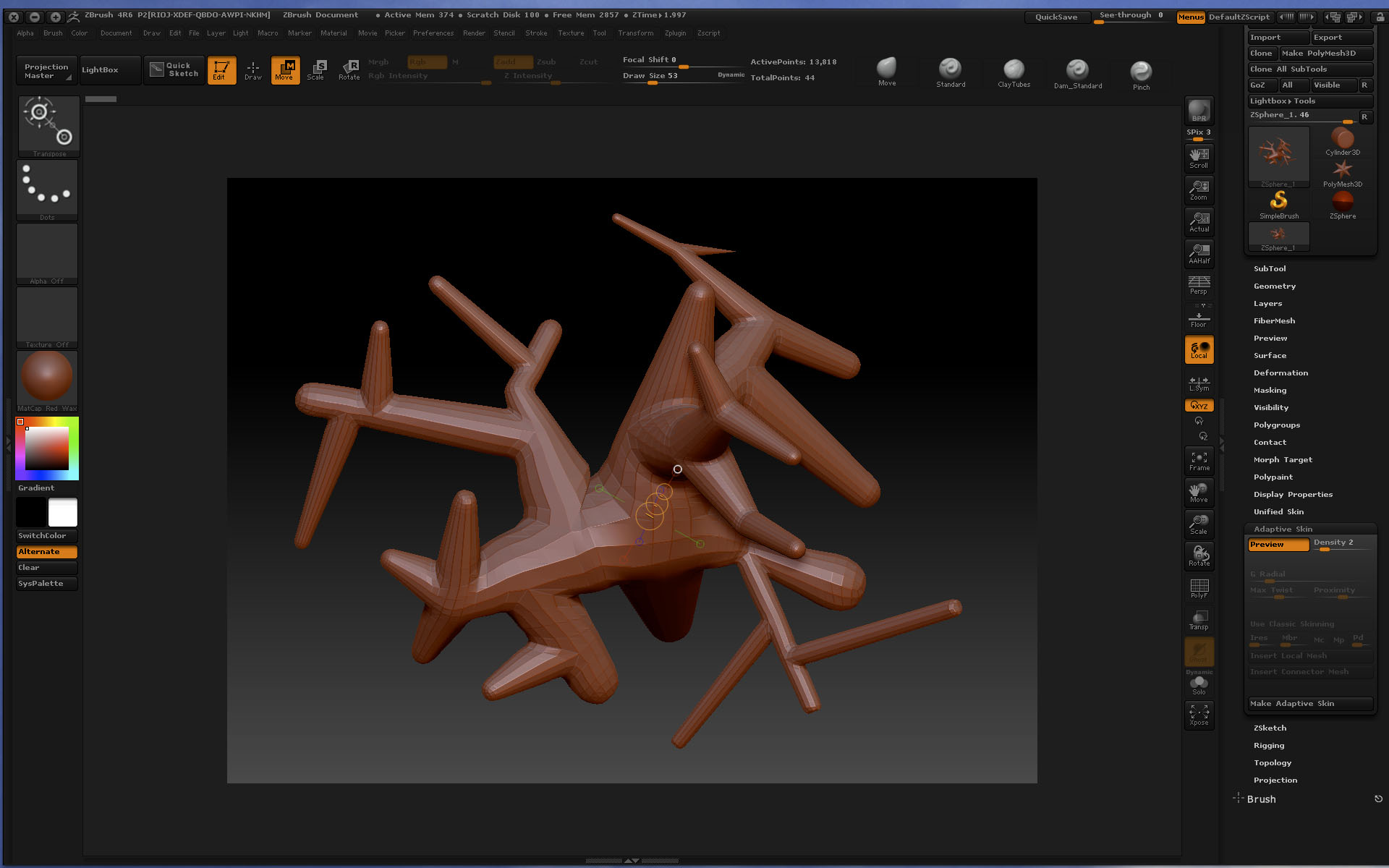Expand the Geometry subpalette
The width and height of the screenshot is (1389, 868).
tap(1275, 286)
